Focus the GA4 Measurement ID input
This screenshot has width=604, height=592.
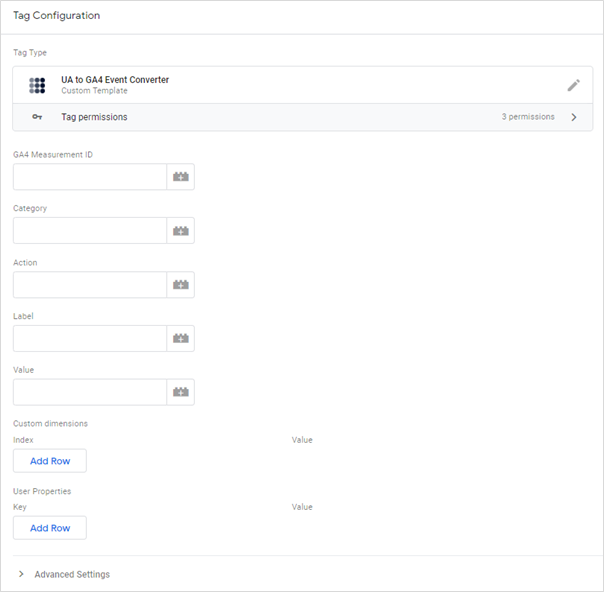[x=90, y=177]
